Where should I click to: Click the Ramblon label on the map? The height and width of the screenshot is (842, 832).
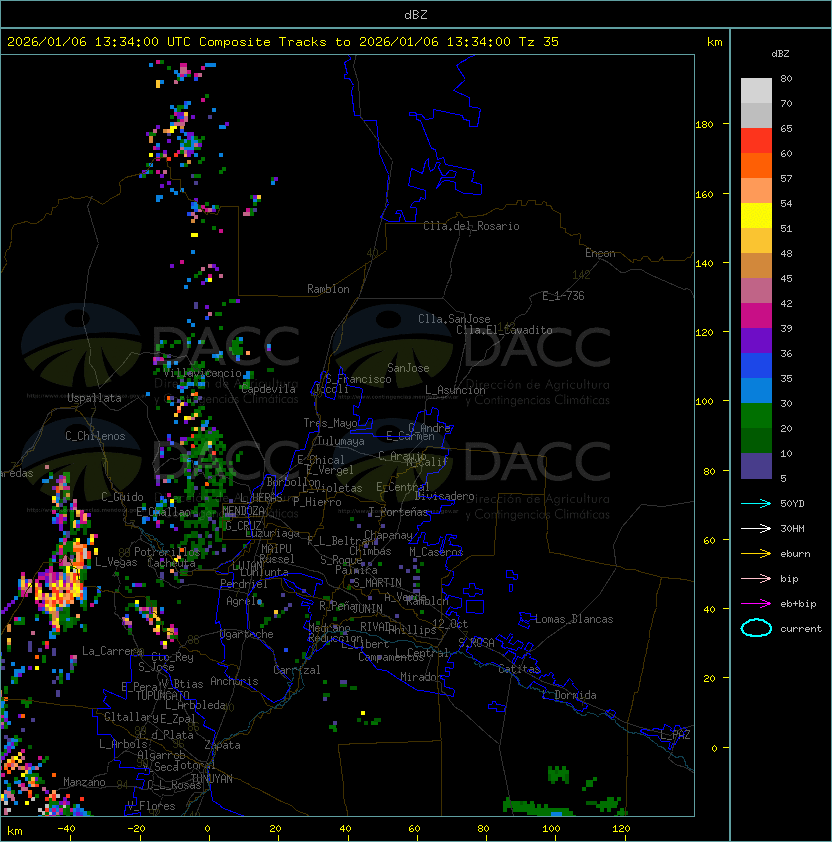click(x=328, y=289)
